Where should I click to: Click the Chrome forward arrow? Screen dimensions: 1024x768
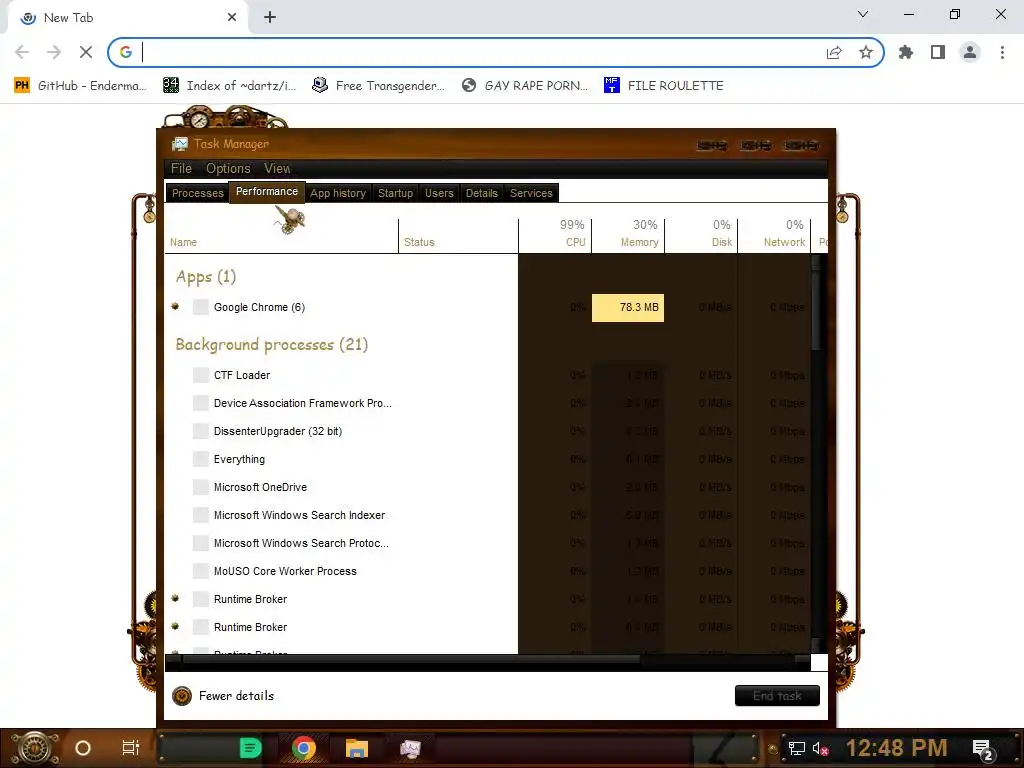[54, 52]
